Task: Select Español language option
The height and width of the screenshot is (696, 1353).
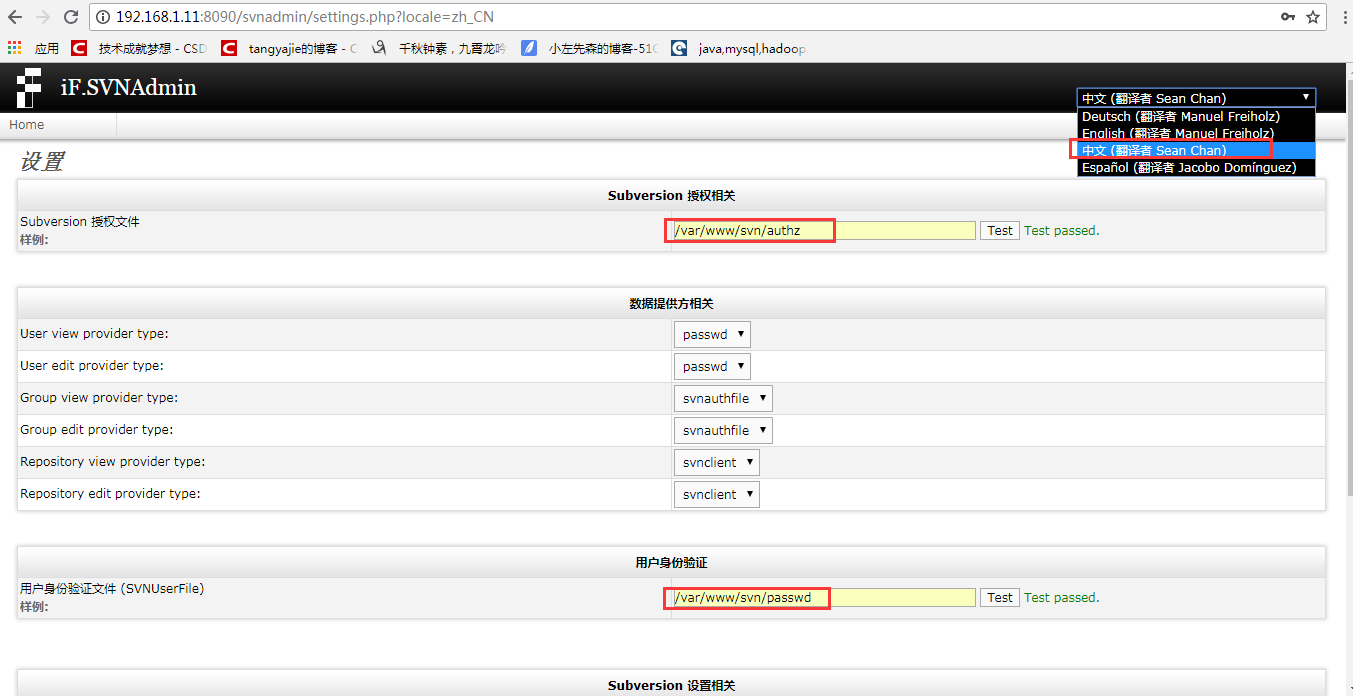Action: (1196, 167)
